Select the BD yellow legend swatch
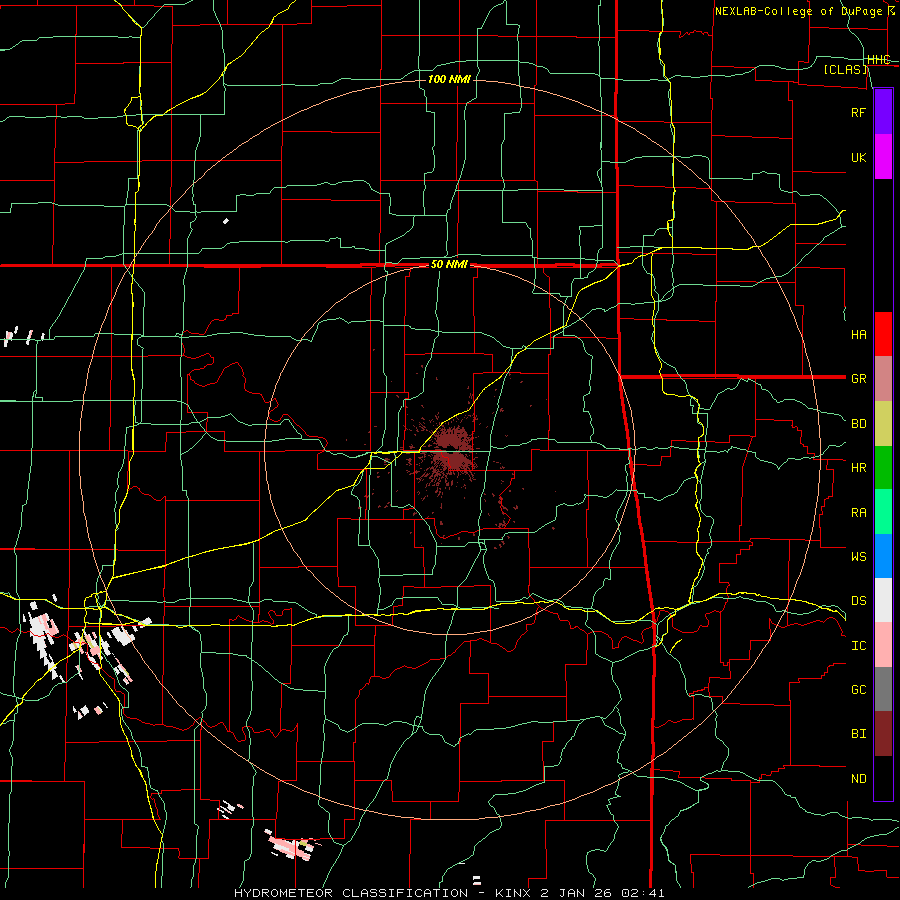 click(x=883, y=424)
